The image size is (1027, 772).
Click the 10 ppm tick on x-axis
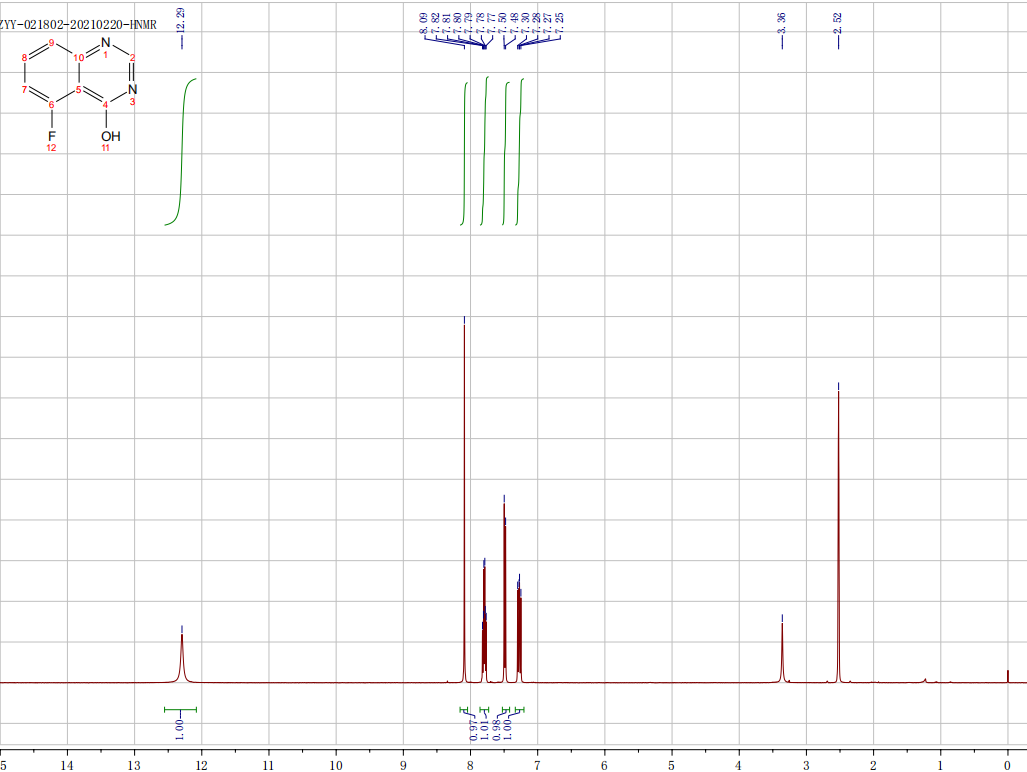[335, 764]
